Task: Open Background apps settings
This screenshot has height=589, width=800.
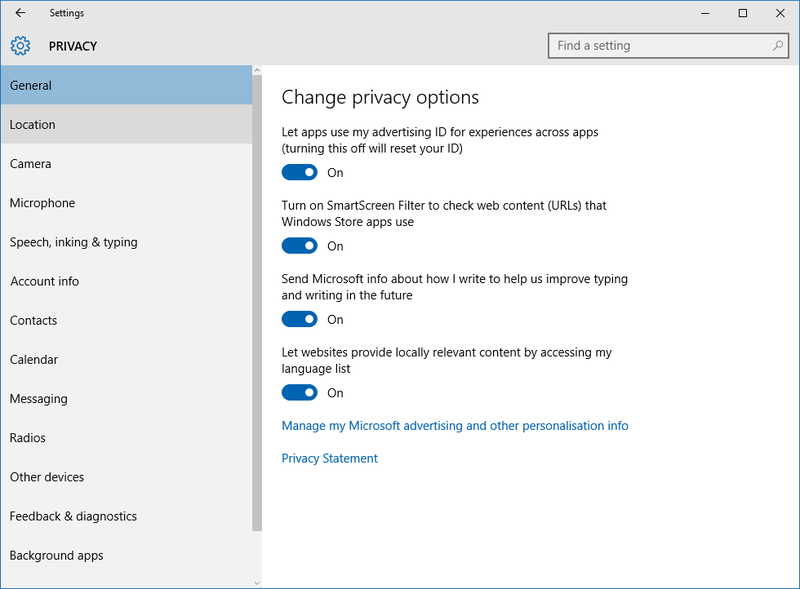Action: (x=127, y=555)
